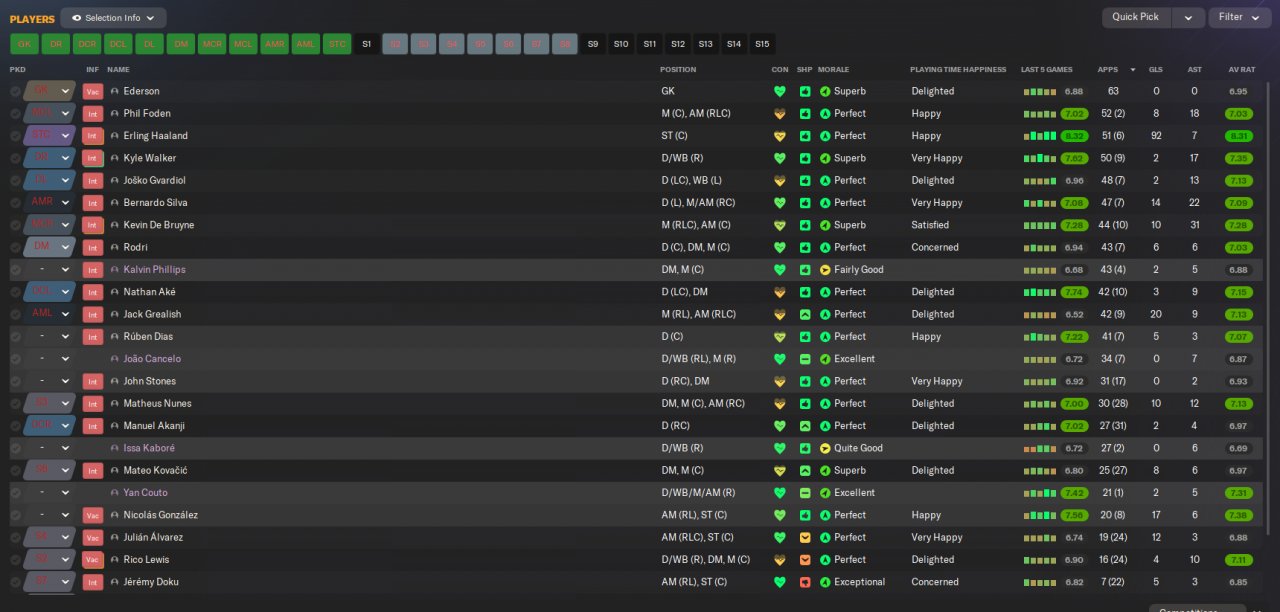The image size is (1280, 612).
Task: Click the yellow sharpness icon for Julián Álvarez
Action: coord(805,537)
